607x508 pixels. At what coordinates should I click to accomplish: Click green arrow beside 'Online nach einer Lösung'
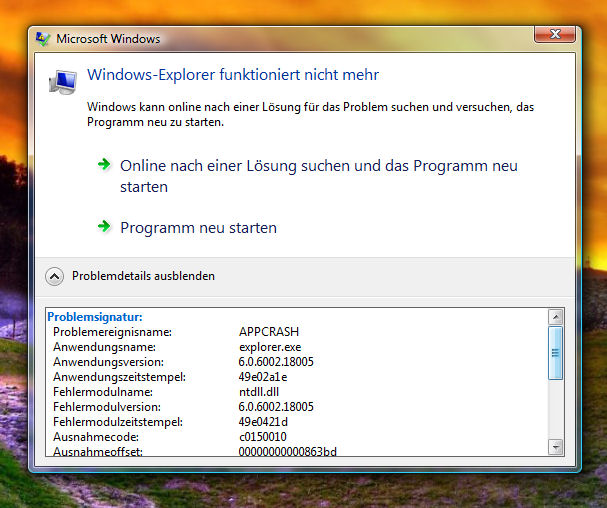coord(104,165)
